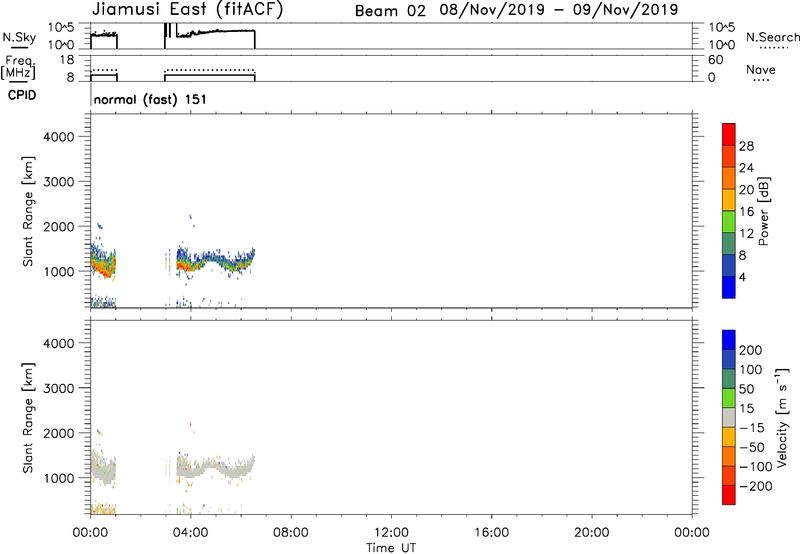
Task: Click the bright blue bottom Power segment below 4
Action: [x=729, y=287]
